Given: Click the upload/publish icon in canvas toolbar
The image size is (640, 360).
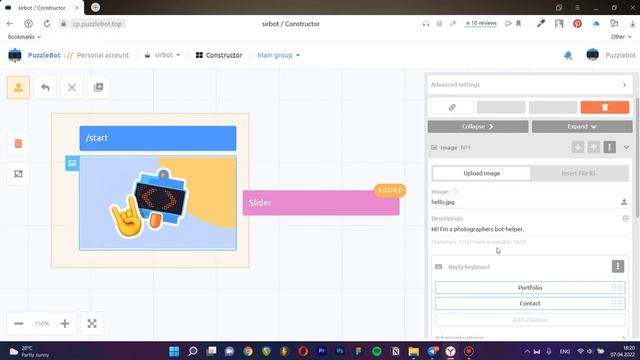Looking at the screenshot, I should point(18,87).
